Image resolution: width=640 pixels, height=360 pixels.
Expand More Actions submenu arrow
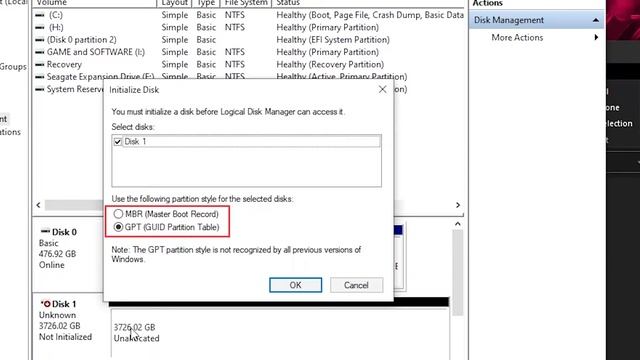tap(596, 38)
